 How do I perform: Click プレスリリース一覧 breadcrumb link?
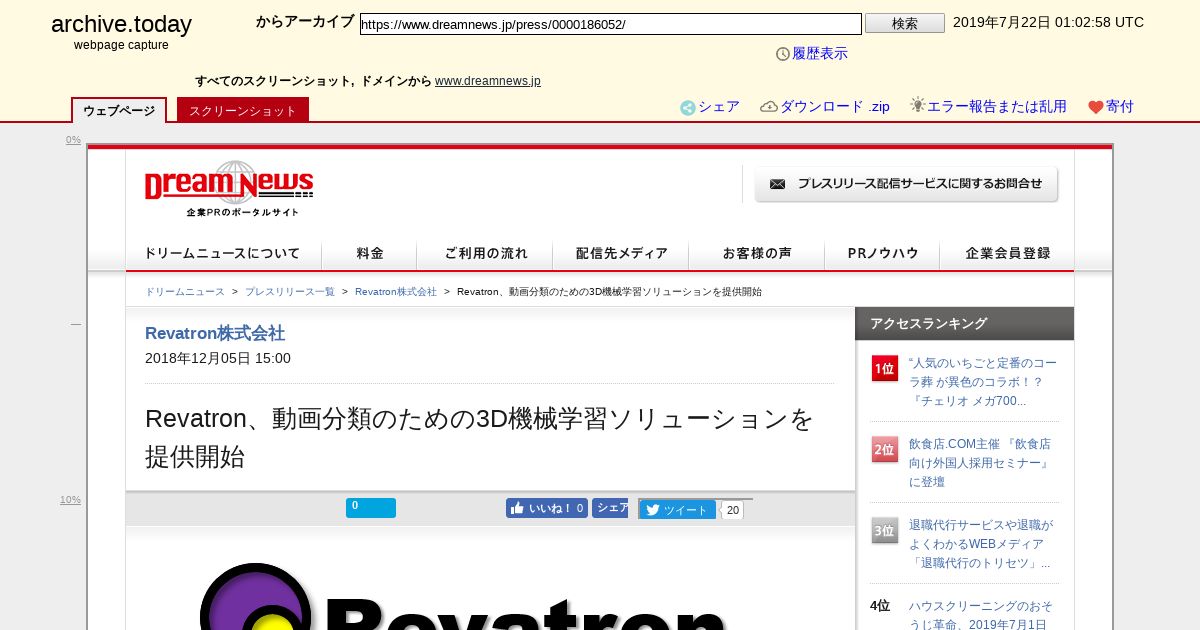click(x=290, y=292)
